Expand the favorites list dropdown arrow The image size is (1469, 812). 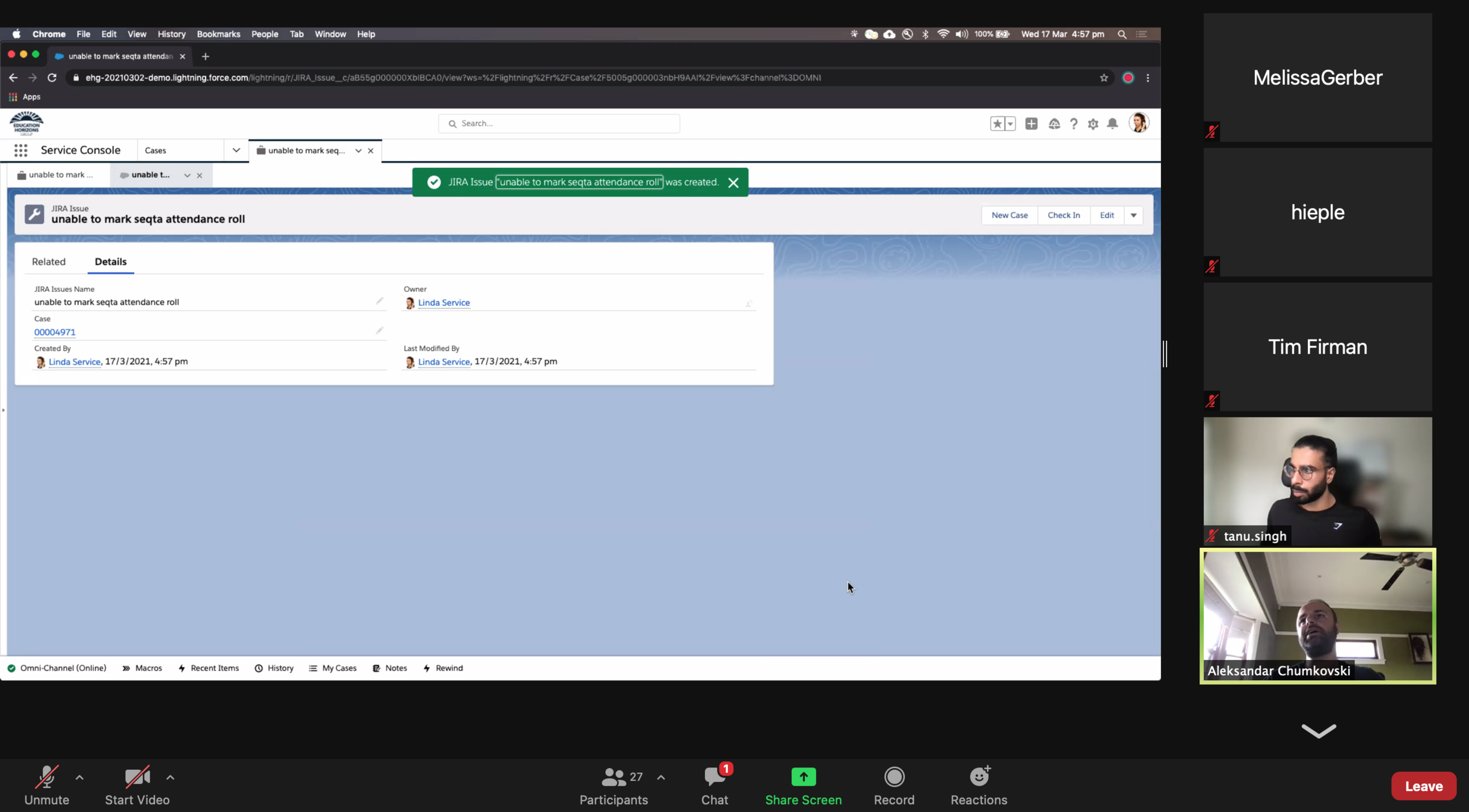(1010, 123)
